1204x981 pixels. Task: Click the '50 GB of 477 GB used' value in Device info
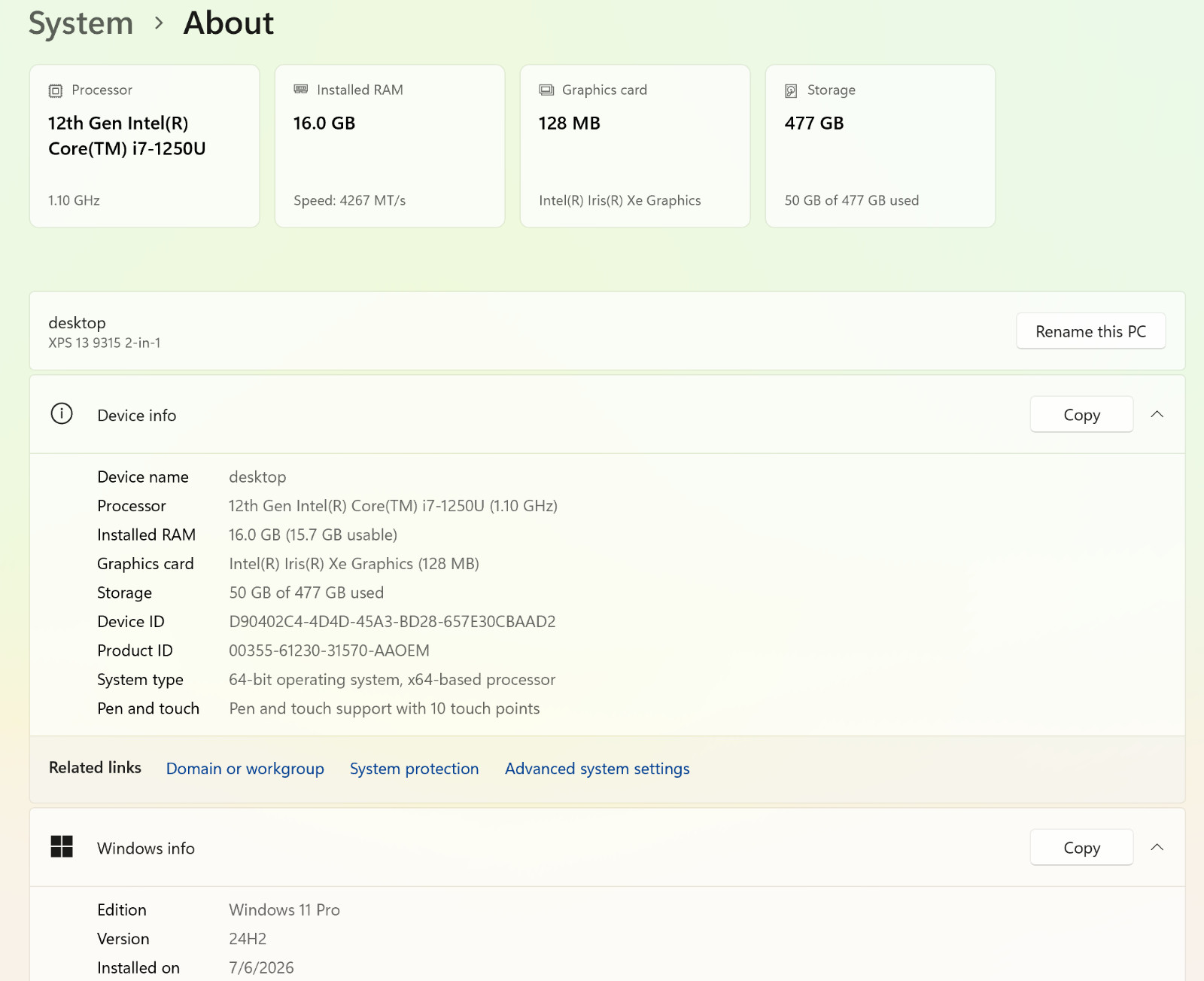306,593
